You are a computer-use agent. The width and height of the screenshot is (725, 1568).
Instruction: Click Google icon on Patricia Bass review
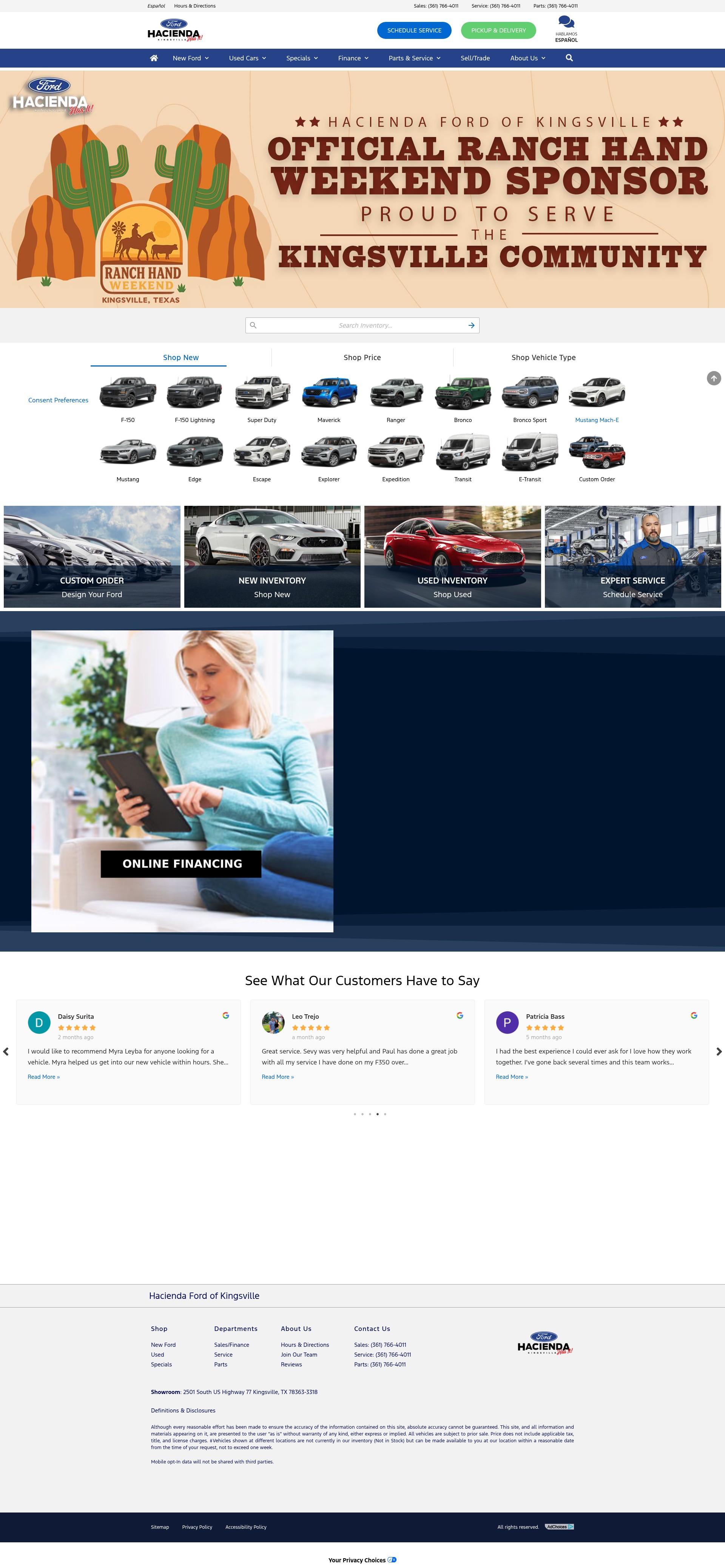(x=694, y=1015)
